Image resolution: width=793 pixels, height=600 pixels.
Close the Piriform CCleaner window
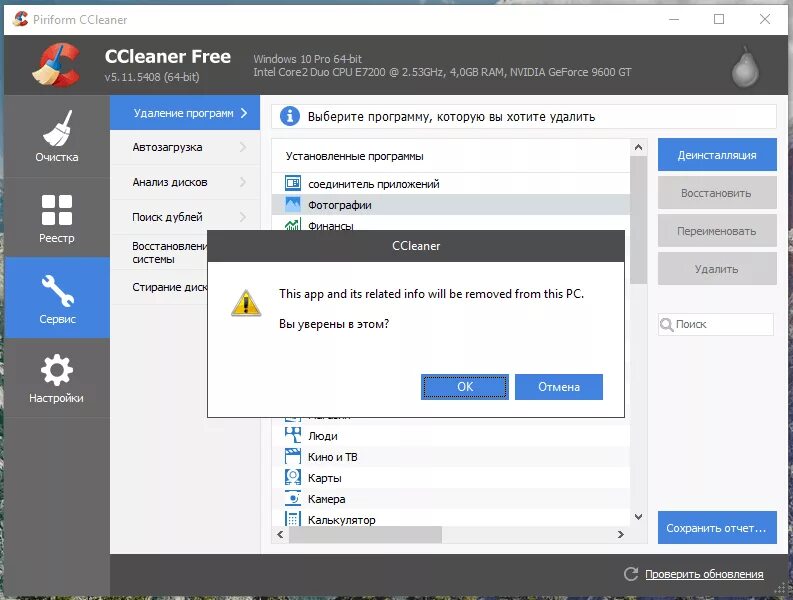tap(765, 19)
